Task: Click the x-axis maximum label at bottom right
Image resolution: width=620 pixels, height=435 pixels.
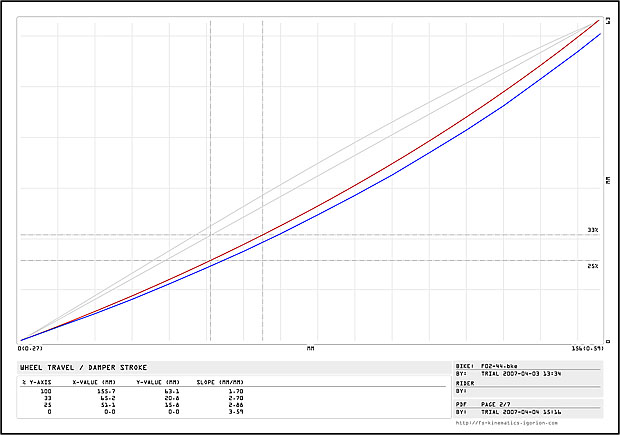Action: (586, 350)
